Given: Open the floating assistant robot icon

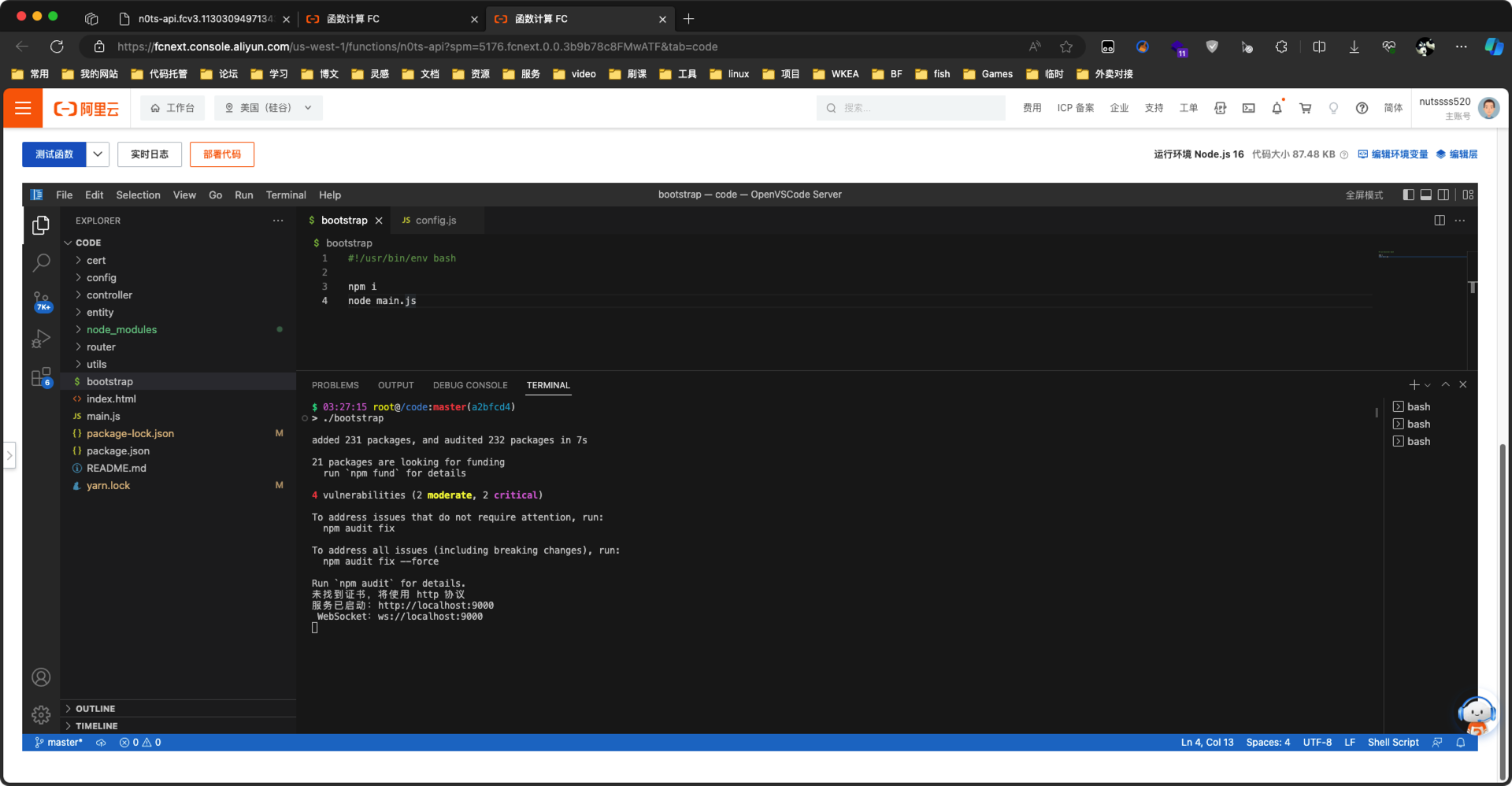Looking at the screenshot, I should coord(1477,714).
